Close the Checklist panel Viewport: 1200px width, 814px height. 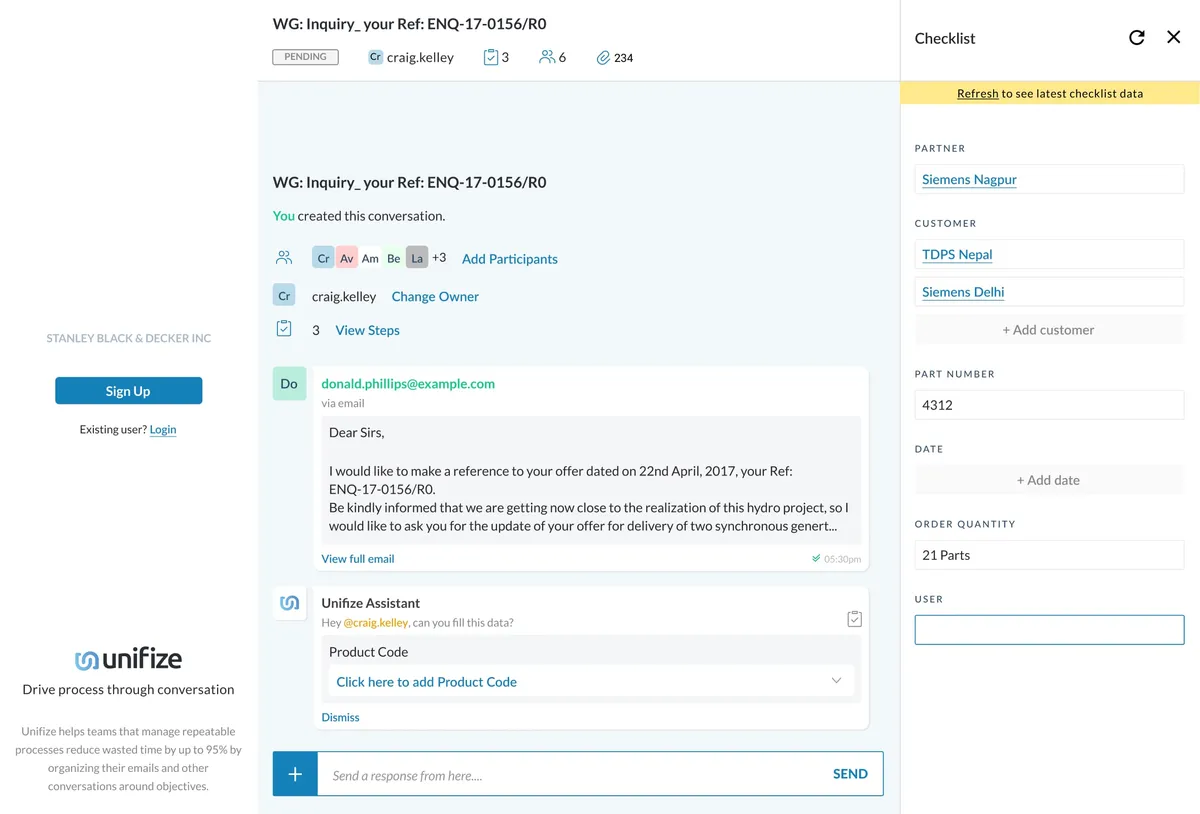[x=1174, y=38]
